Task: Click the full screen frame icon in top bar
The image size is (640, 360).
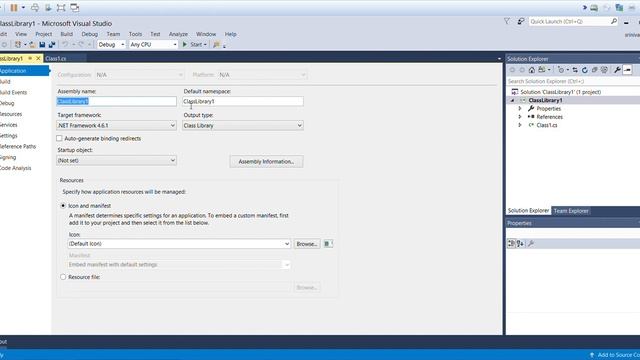Action: click(x=61, y=7)
